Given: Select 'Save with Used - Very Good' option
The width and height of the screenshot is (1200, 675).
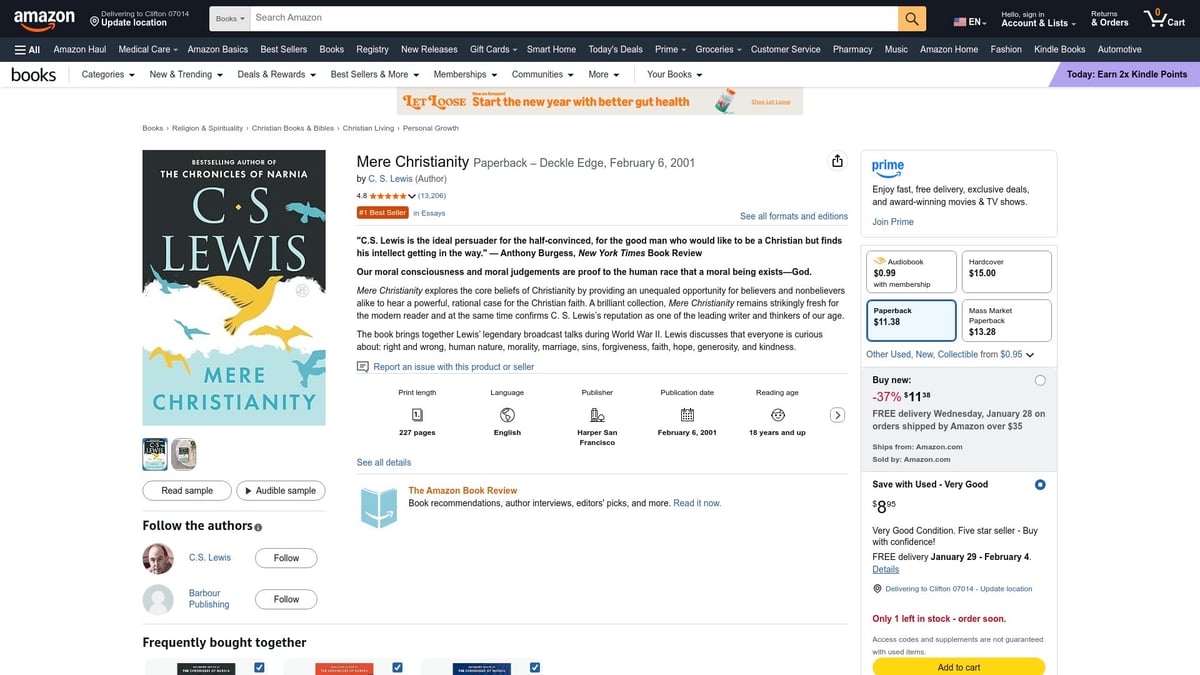Looking at the screenshot, I should [1040, 484].
